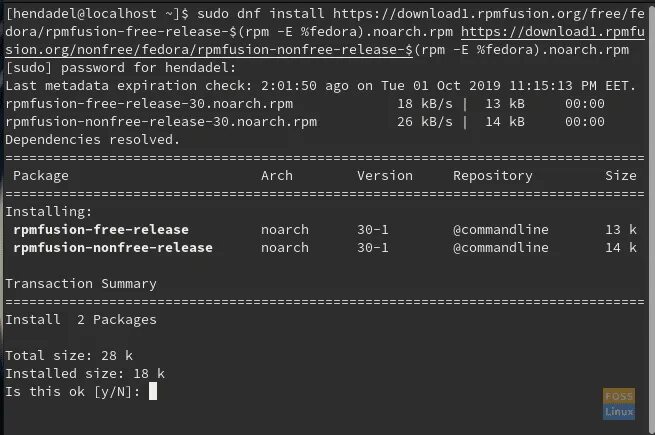Viewport: 655px width, 435px height.
Task: Click the 'Dependencies resolved.' line
Action: (x=92, y=140)
